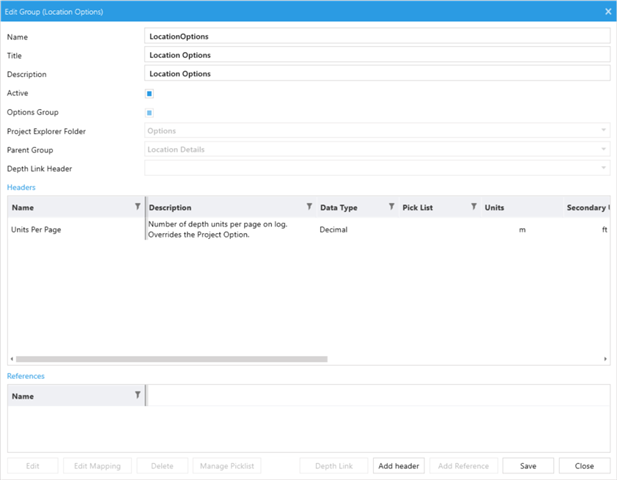Open Manage Picklist
Image resolution: width=617 pixels, height=480 pixels.
coord(227,466)
